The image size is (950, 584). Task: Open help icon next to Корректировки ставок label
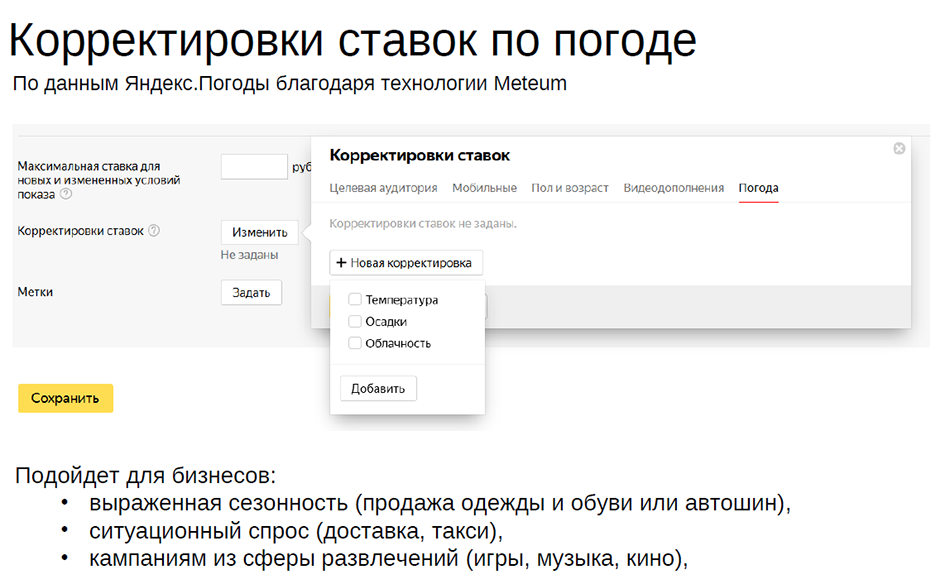[154, 231]
